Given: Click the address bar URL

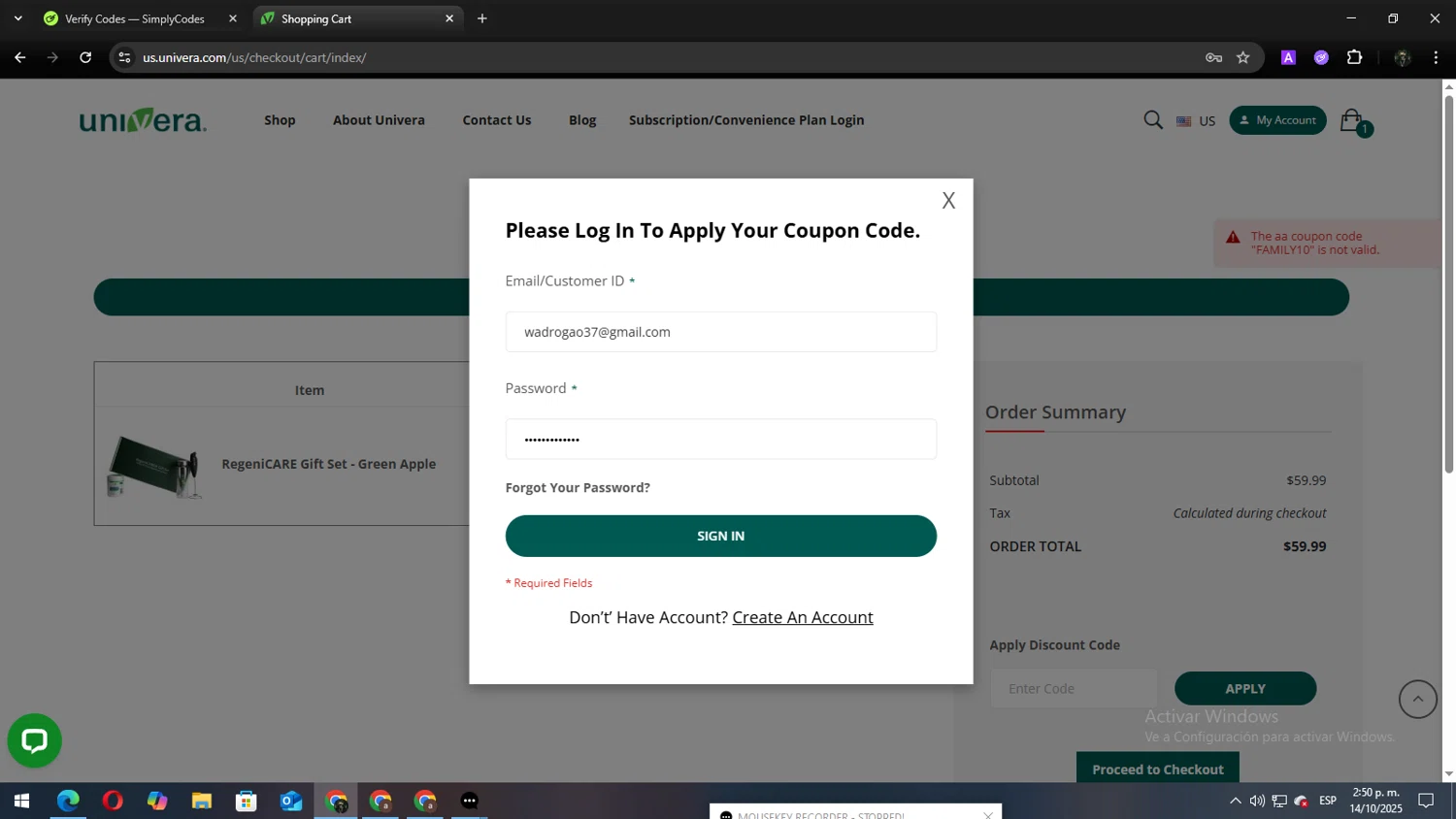Looking at the screenshot, I should coord(254,57).
